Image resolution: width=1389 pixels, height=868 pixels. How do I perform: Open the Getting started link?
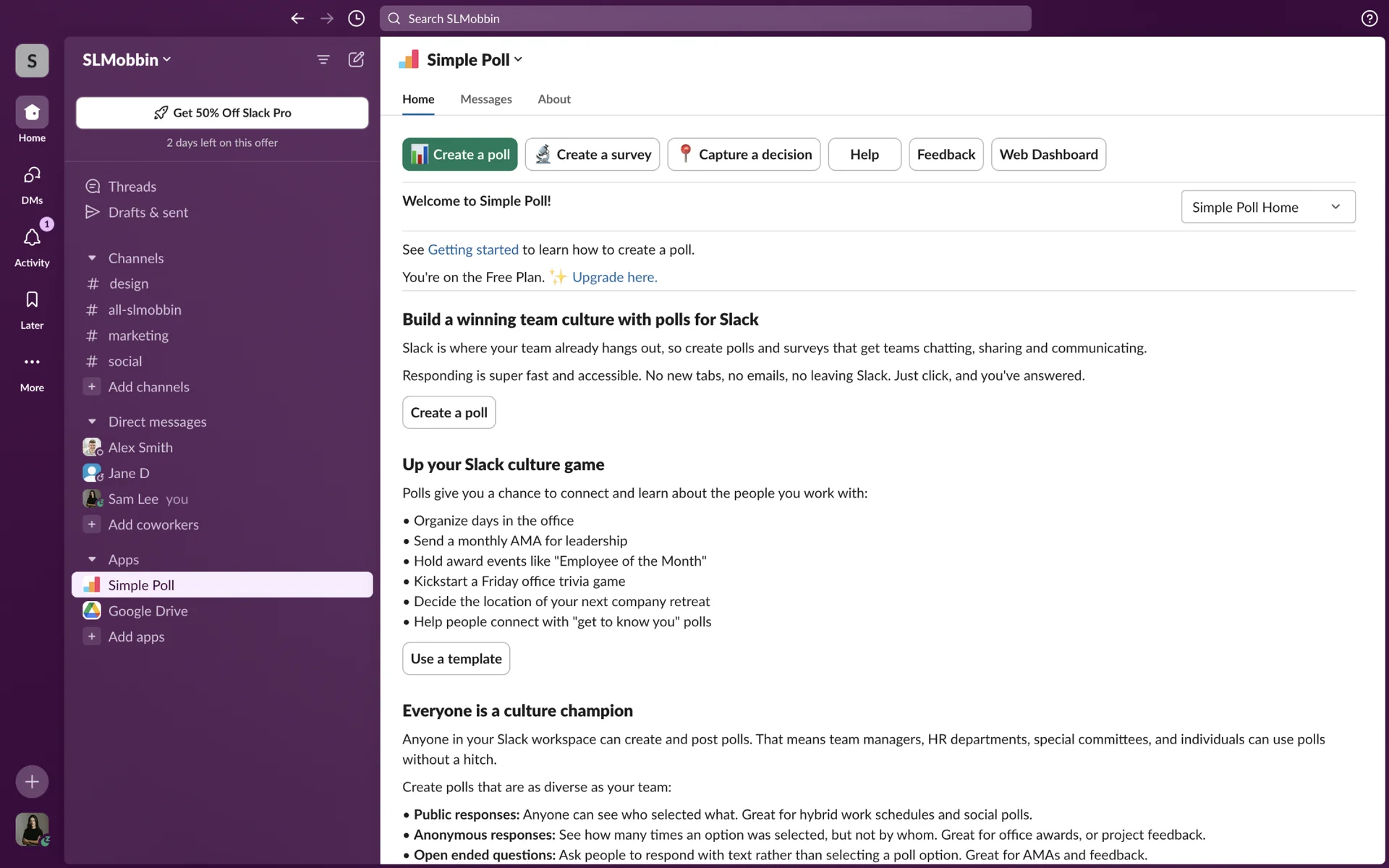click(472, 250)
